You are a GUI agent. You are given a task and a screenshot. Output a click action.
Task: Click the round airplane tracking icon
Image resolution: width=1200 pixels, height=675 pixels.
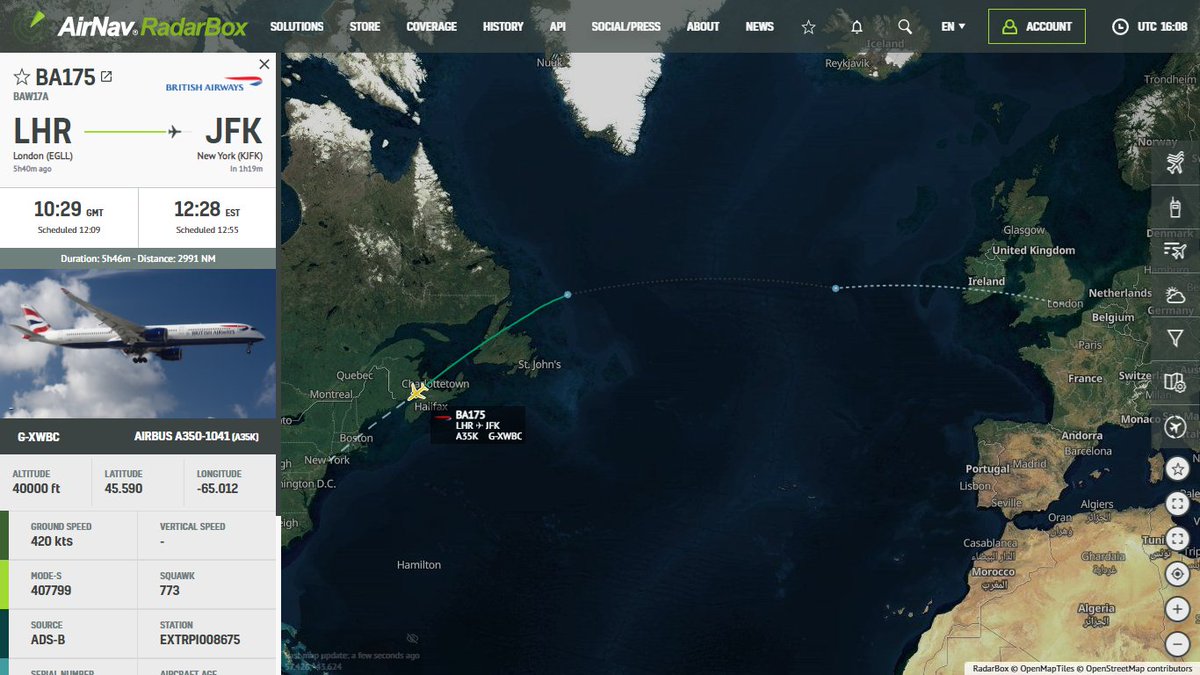pos(1175,427)
